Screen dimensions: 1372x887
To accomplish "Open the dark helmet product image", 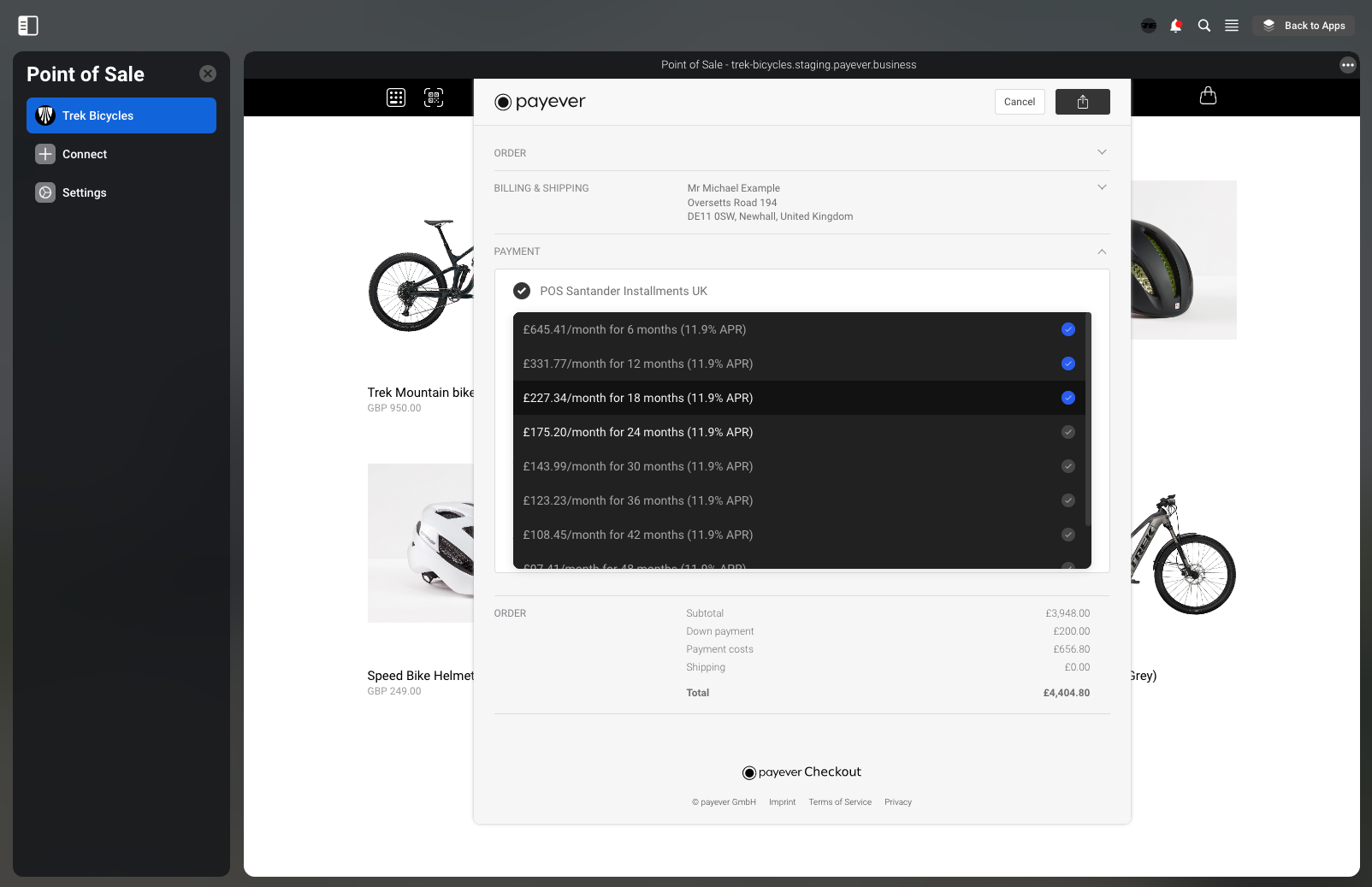I will pyautogui.click(x=1184, y=260).
